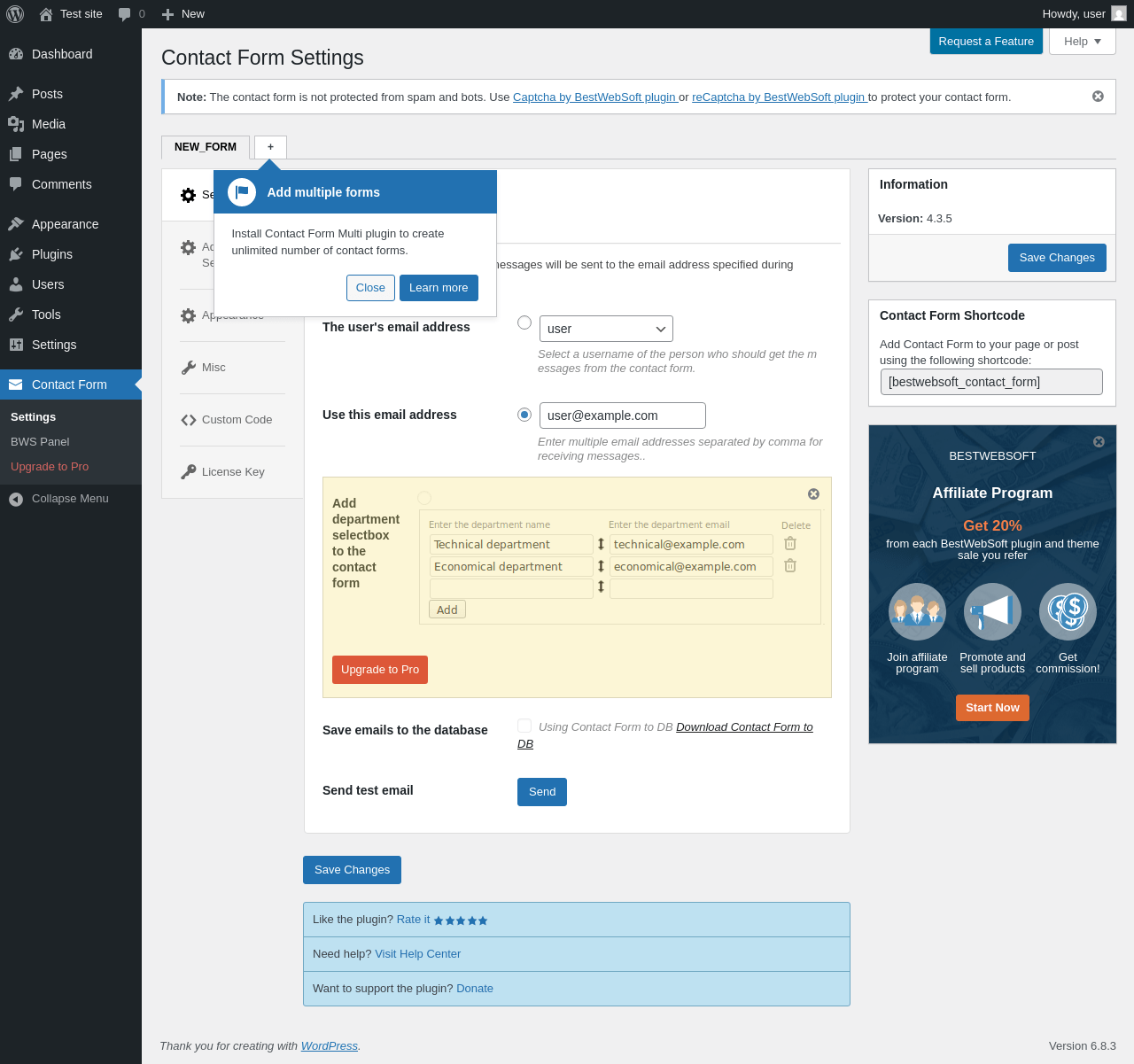The width and height of the screenshot is (1134, 1064).
Task: Close the BestWebSoft affiliate banner
Action: (x=1099, y=441)
